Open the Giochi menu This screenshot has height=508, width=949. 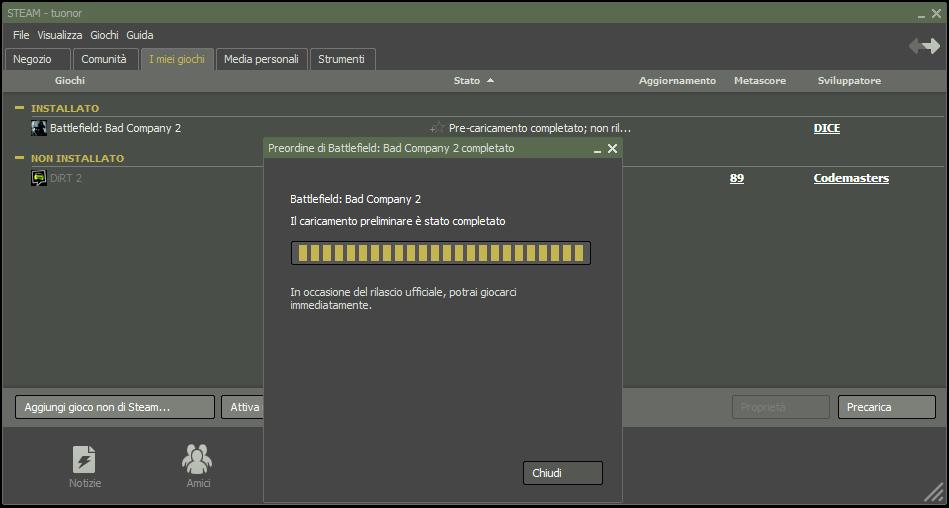105,35
